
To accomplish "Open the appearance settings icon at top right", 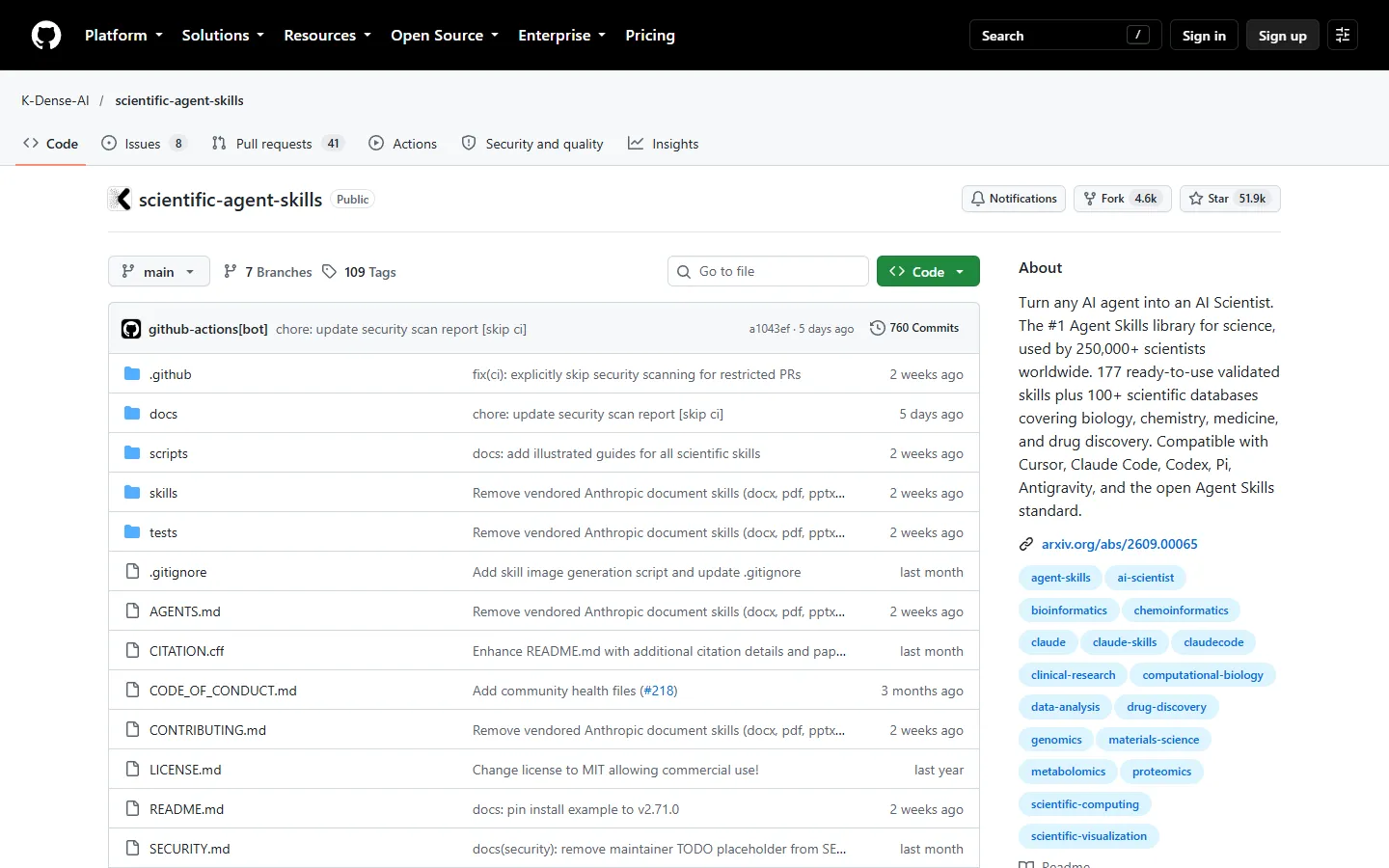I will 1343,35.
